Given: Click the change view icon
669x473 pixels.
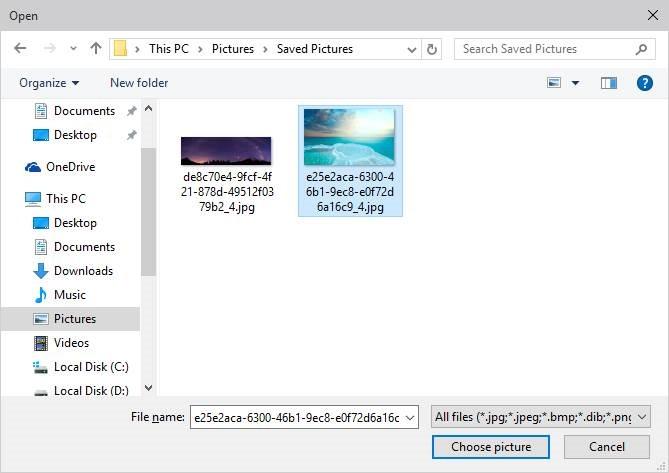Looking at the screenshot, I should [x=554, y=82].
